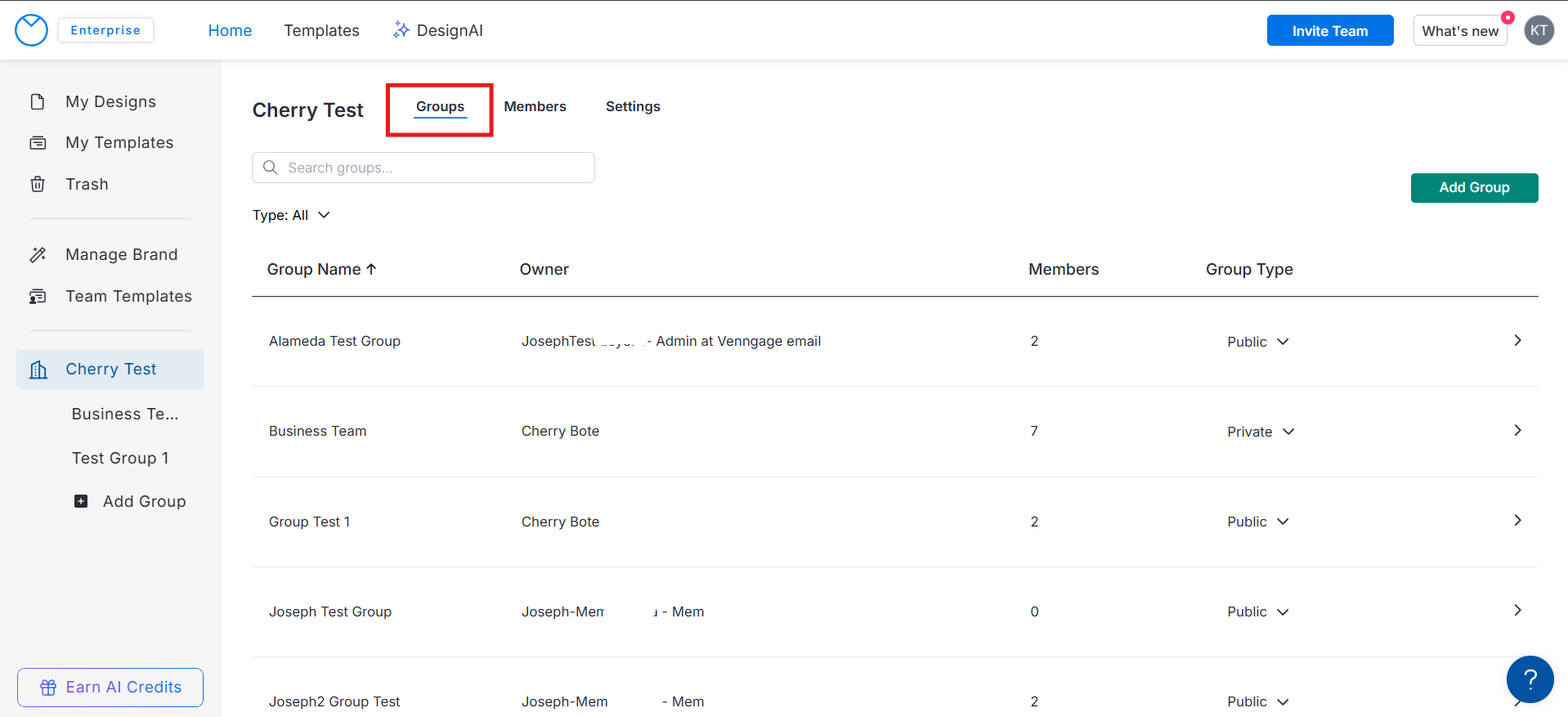The width and height of the screenshot is (1568, 717).
Task: Switch to the Settings tab
Action: (633, 106)
